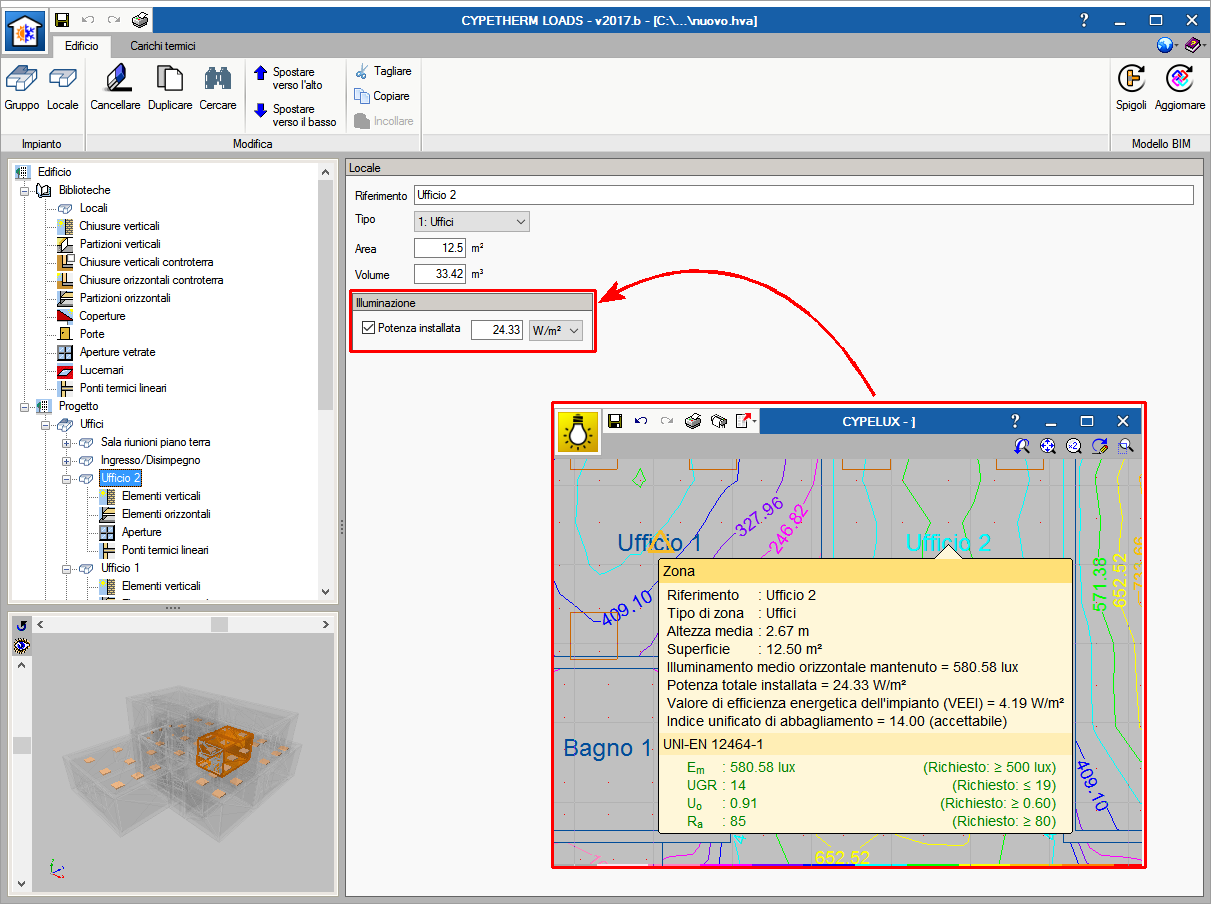
Task: Click the globe icon near the top right
Action: click(x=1165, y=45)
